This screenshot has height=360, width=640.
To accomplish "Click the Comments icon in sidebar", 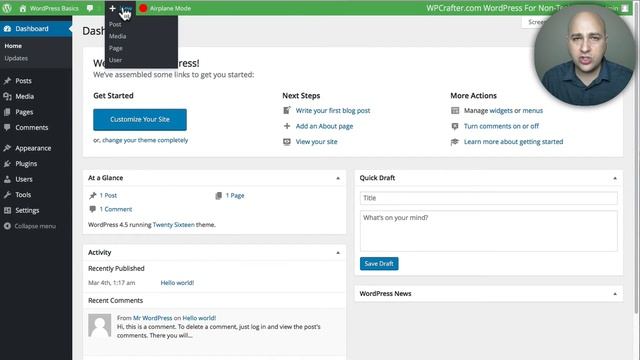I will coord(7,127).
